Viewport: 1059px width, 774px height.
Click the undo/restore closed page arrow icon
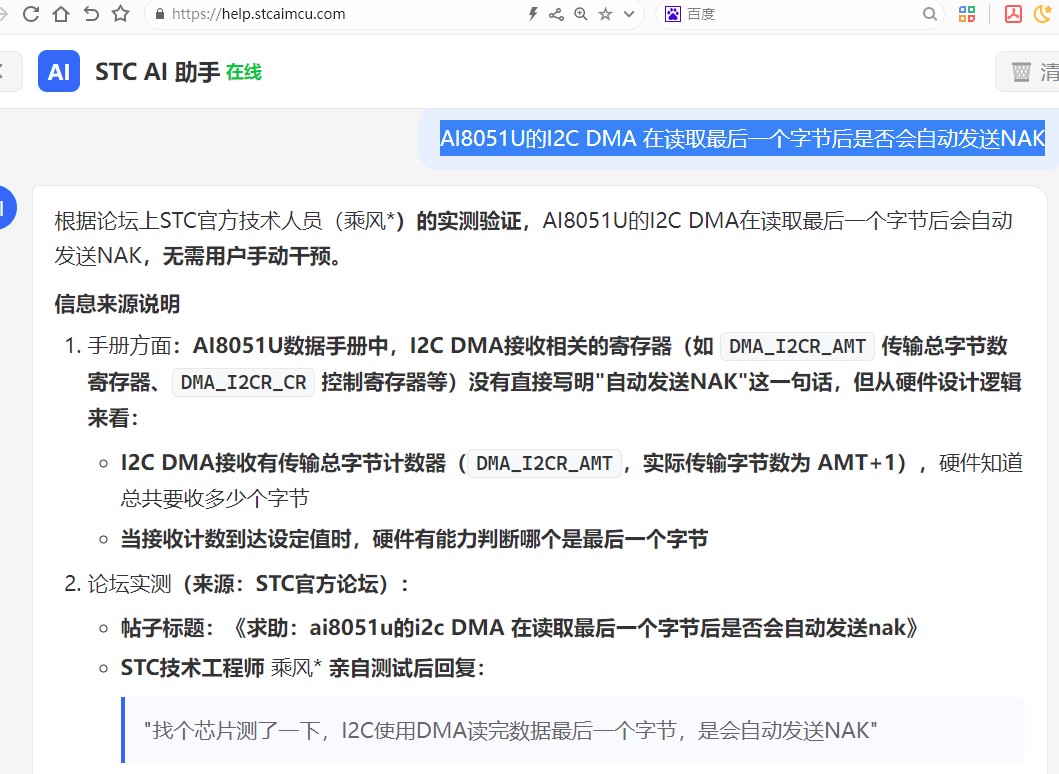tap(91, 14)
